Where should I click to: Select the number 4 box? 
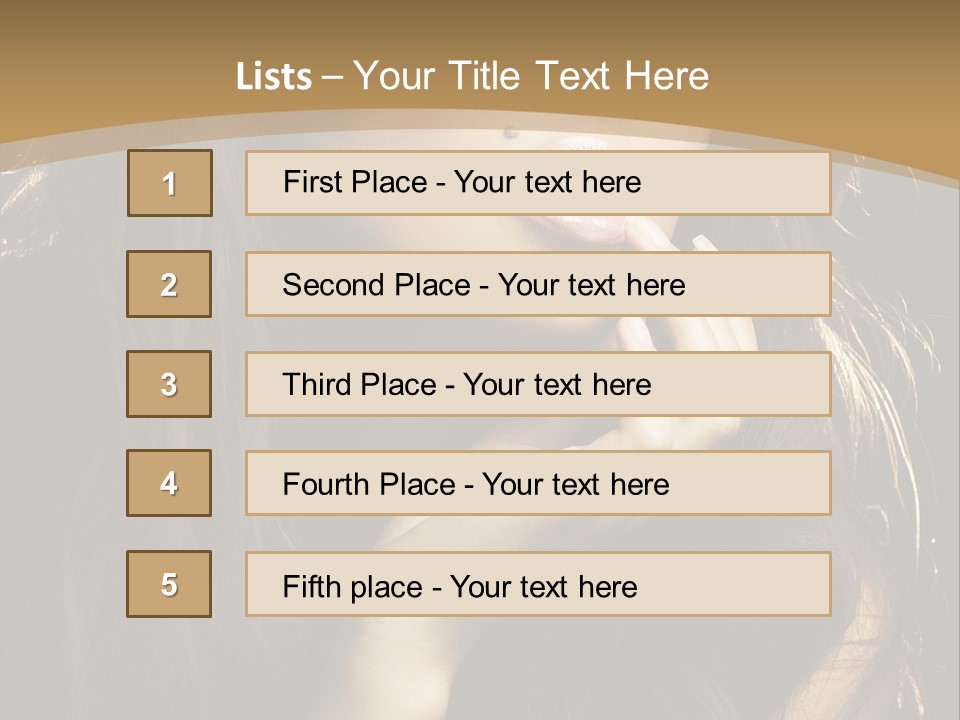[169, 483]
